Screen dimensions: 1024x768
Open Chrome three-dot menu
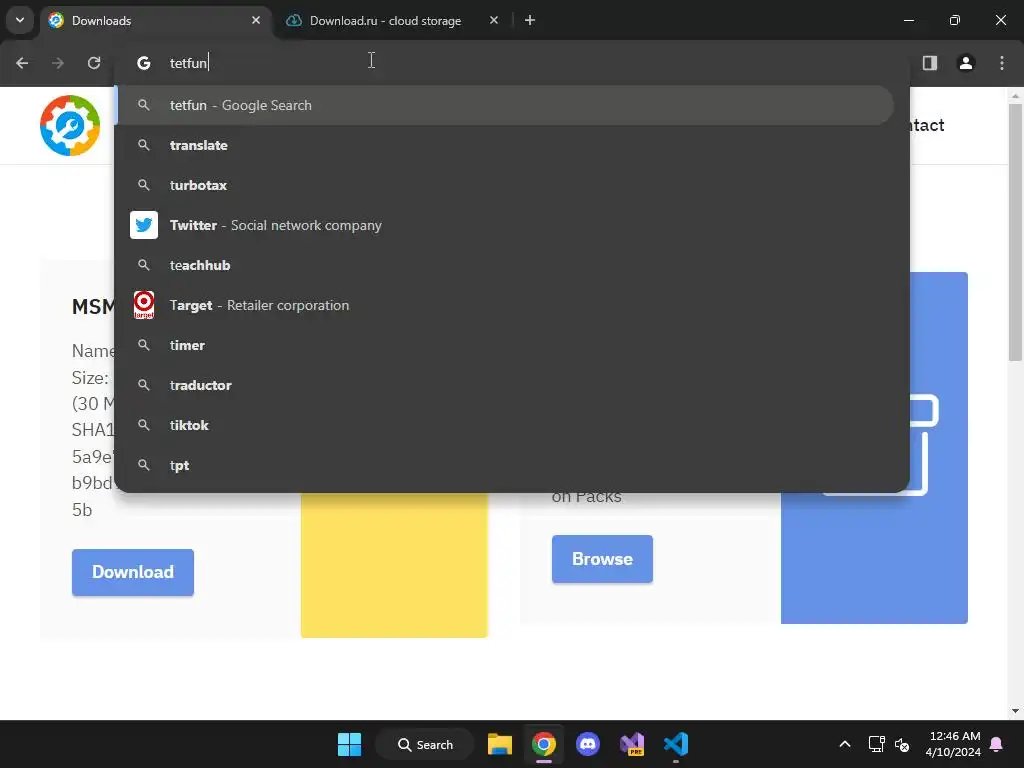(x=1001, y=63)
